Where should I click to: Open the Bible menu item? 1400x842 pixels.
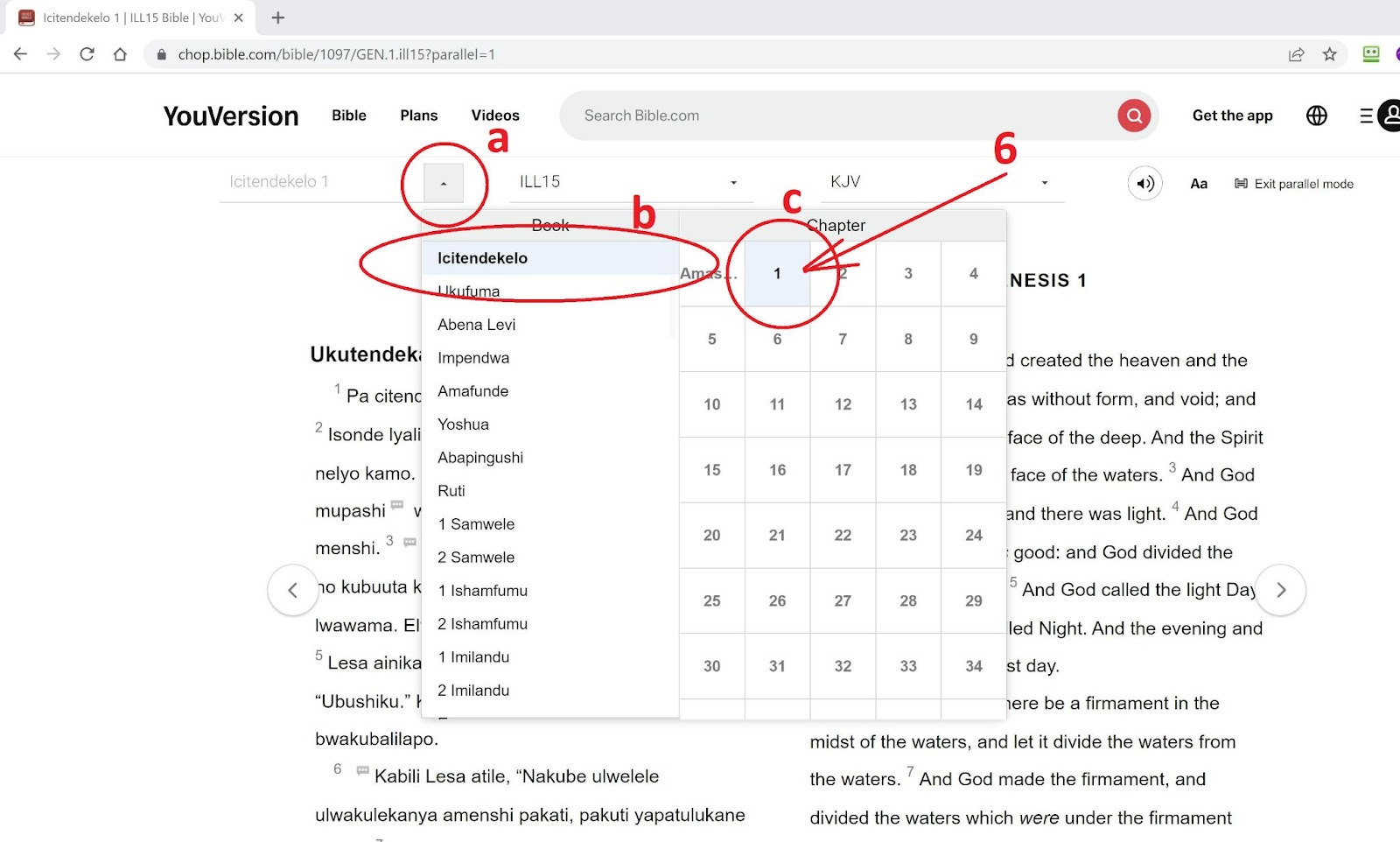click(x=349, y=116)
